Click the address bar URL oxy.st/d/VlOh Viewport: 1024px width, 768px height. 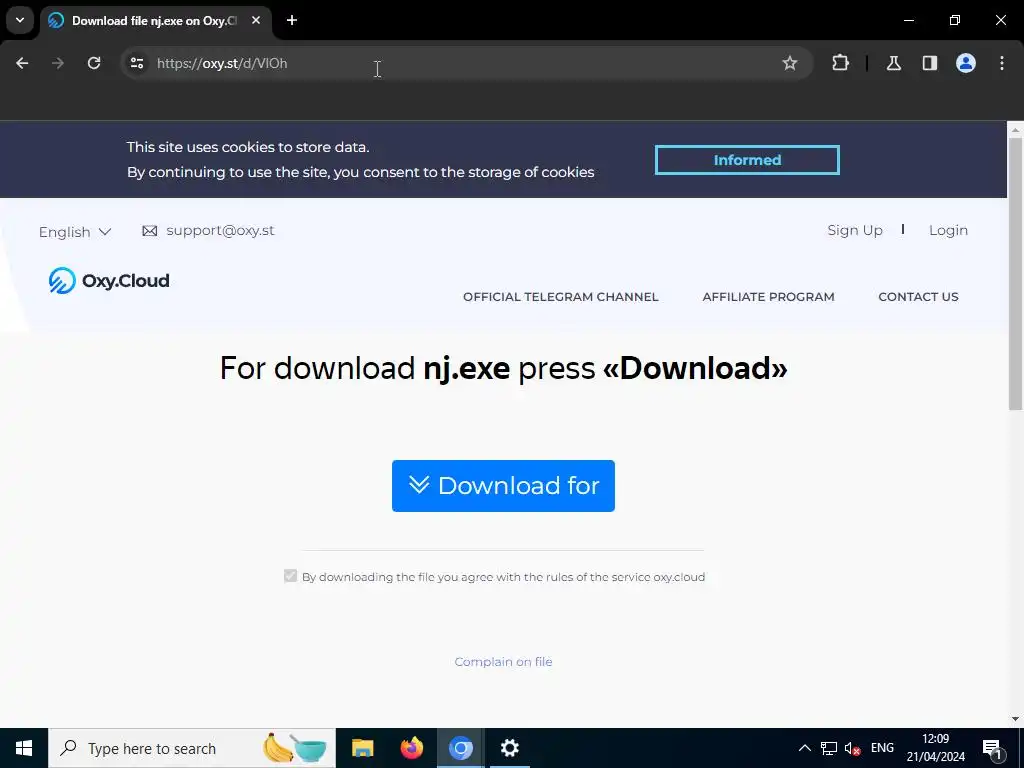click(x=222, y=63)
